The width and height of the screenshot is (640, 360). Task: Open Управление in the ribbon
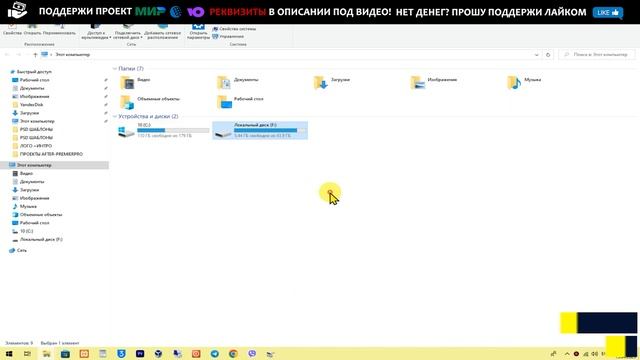(x=228, y=36)
